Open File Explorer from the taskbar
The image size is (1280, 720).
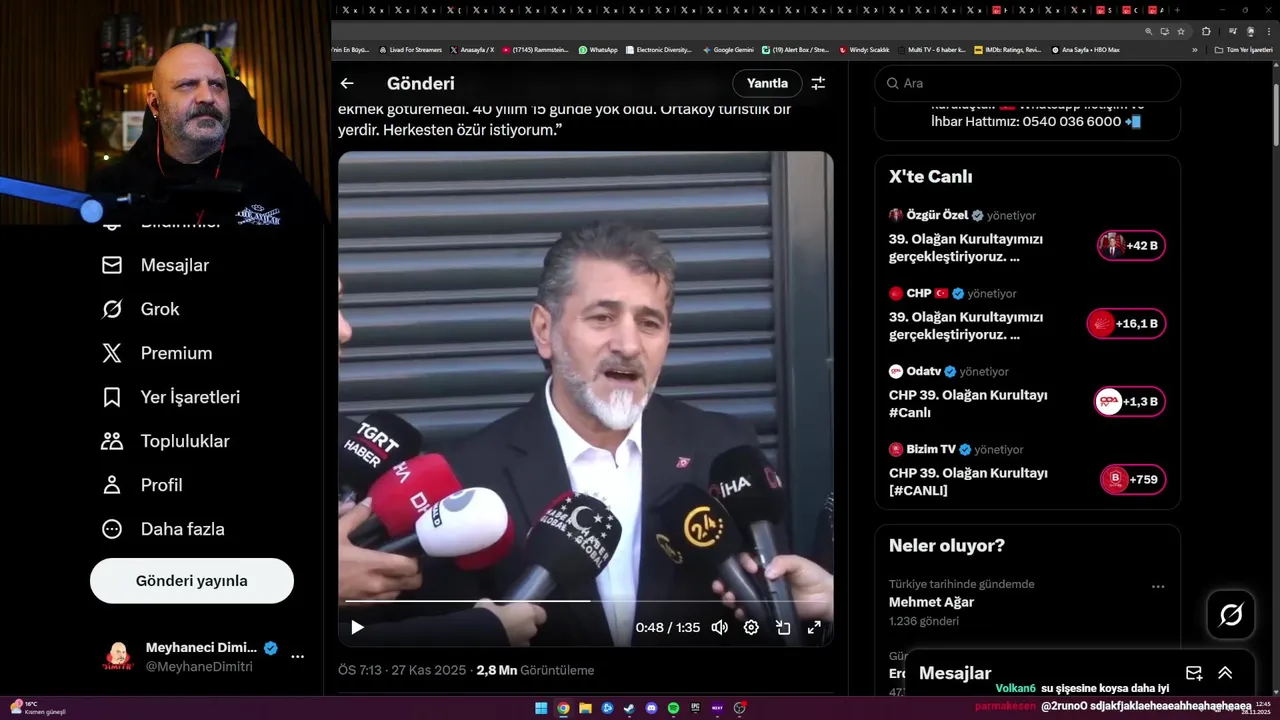click(x=585, y=708)
